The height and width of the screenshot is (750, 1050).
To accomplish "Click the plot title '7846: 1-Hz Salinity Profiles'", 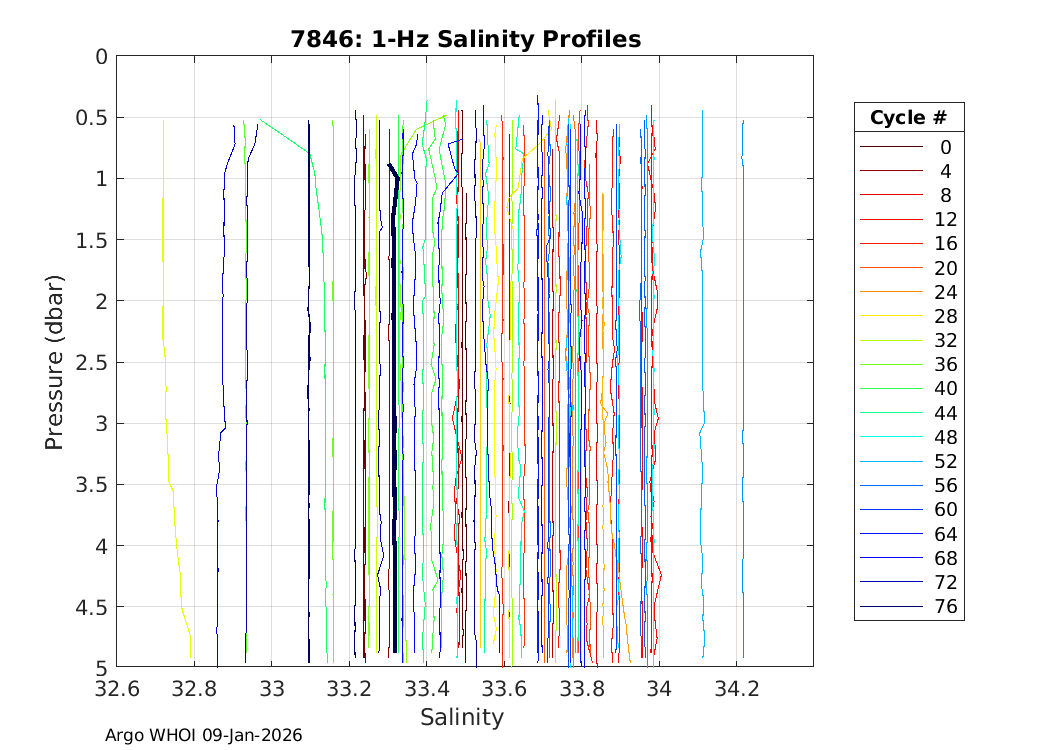I will click(465, 39).
